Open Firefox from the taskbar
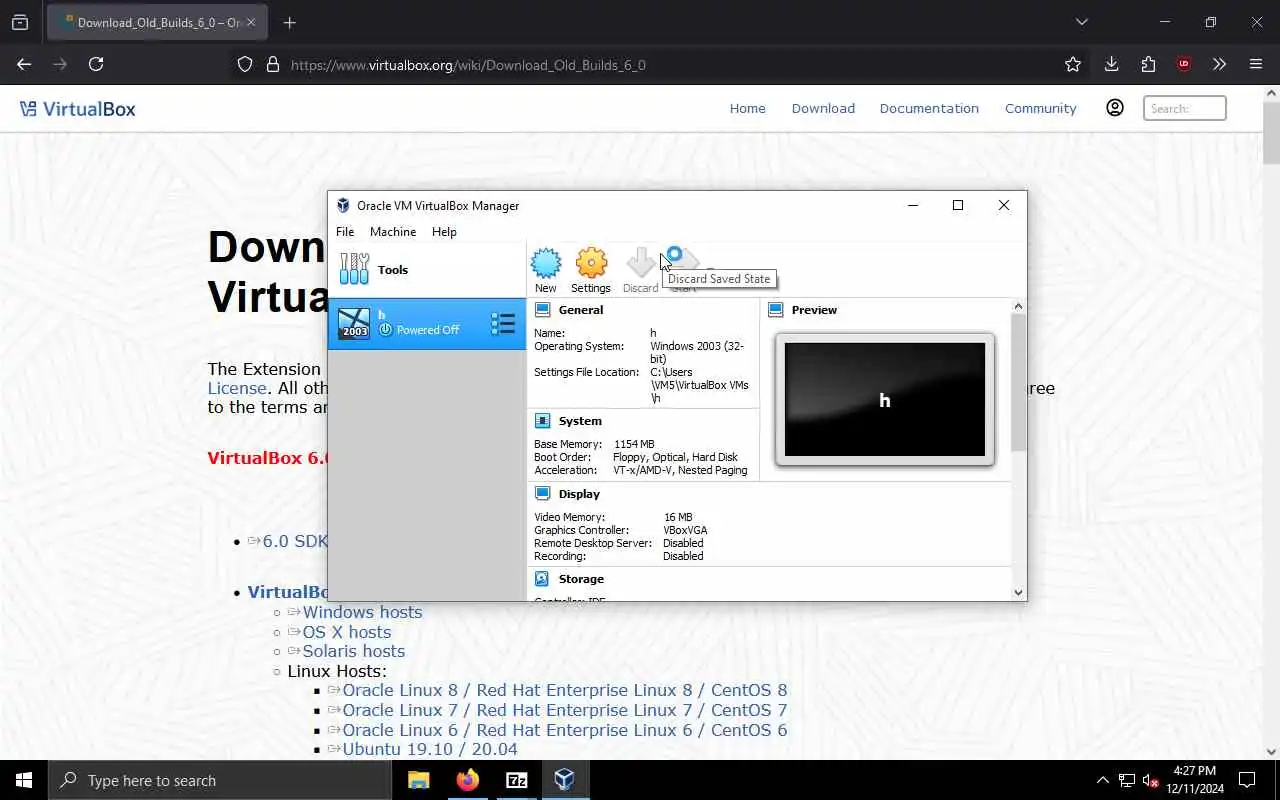 click(x=468, y=780)
